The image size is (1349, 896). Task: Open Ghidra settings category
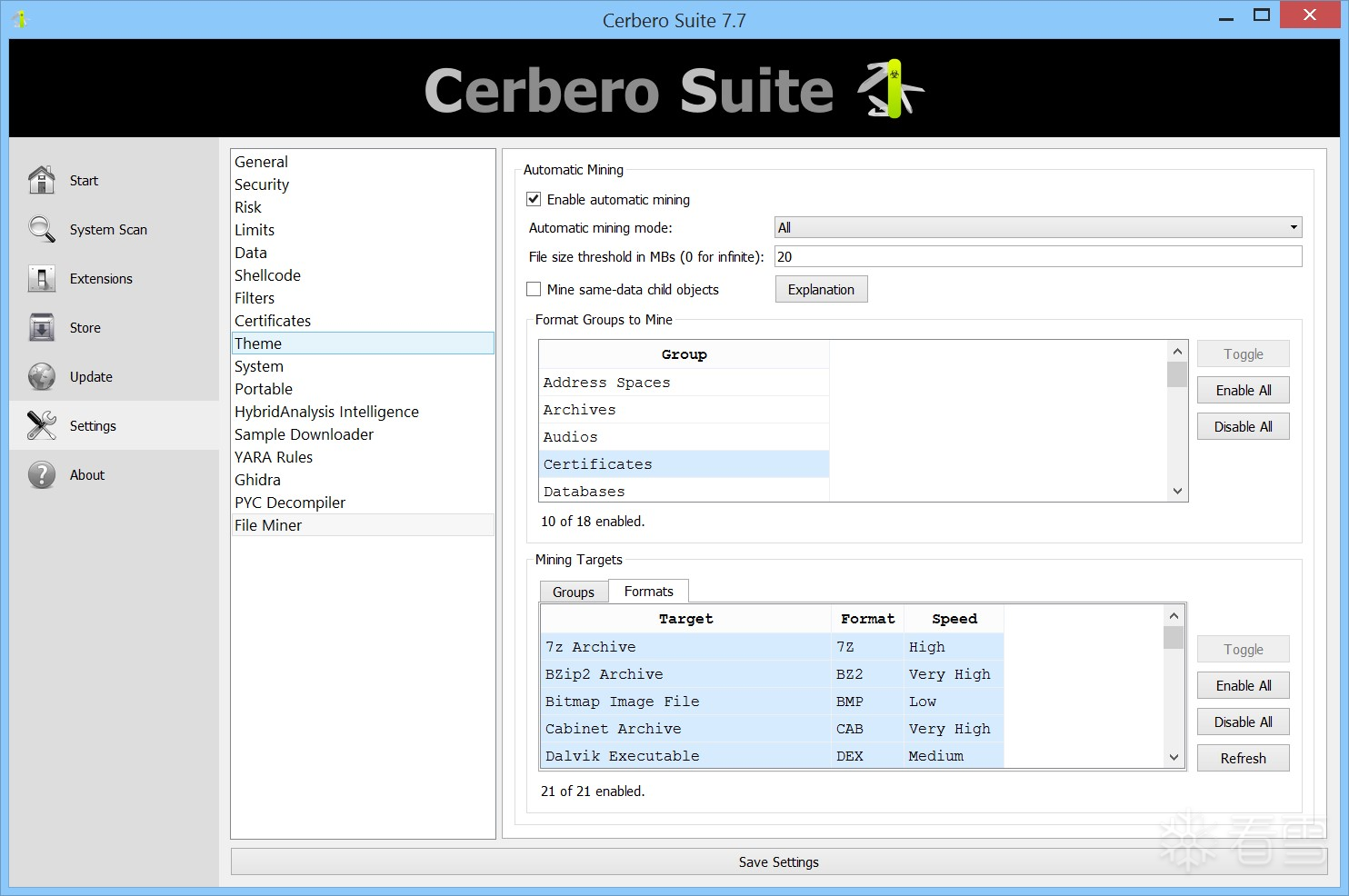point(363,480)
